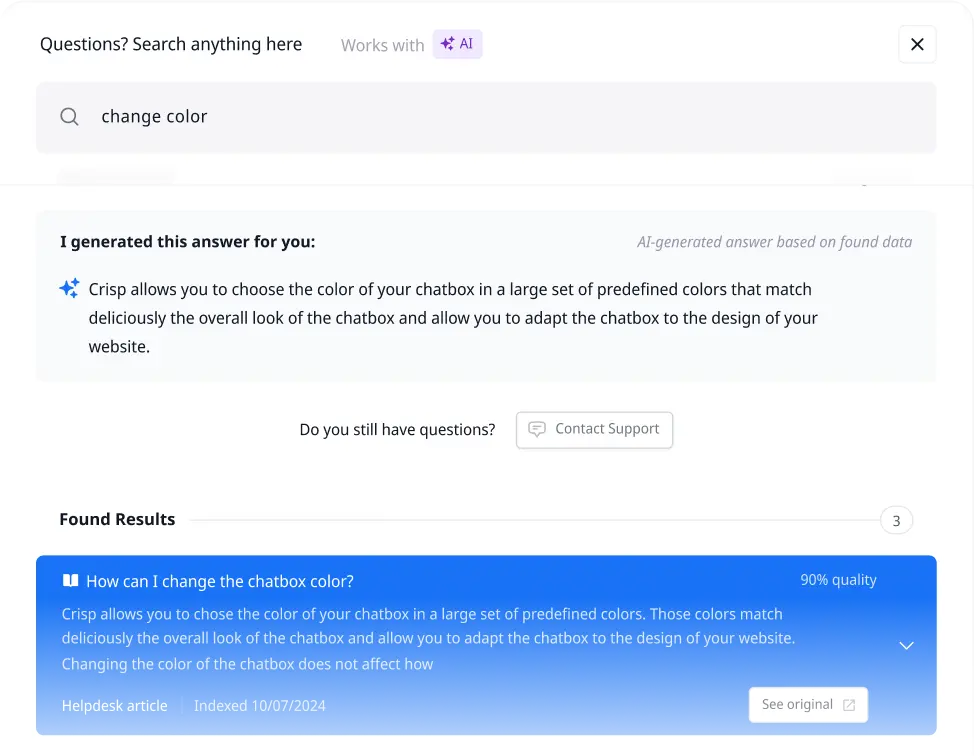
Task: Click the external link icon inside See original
Action: [x=849, y=704]
